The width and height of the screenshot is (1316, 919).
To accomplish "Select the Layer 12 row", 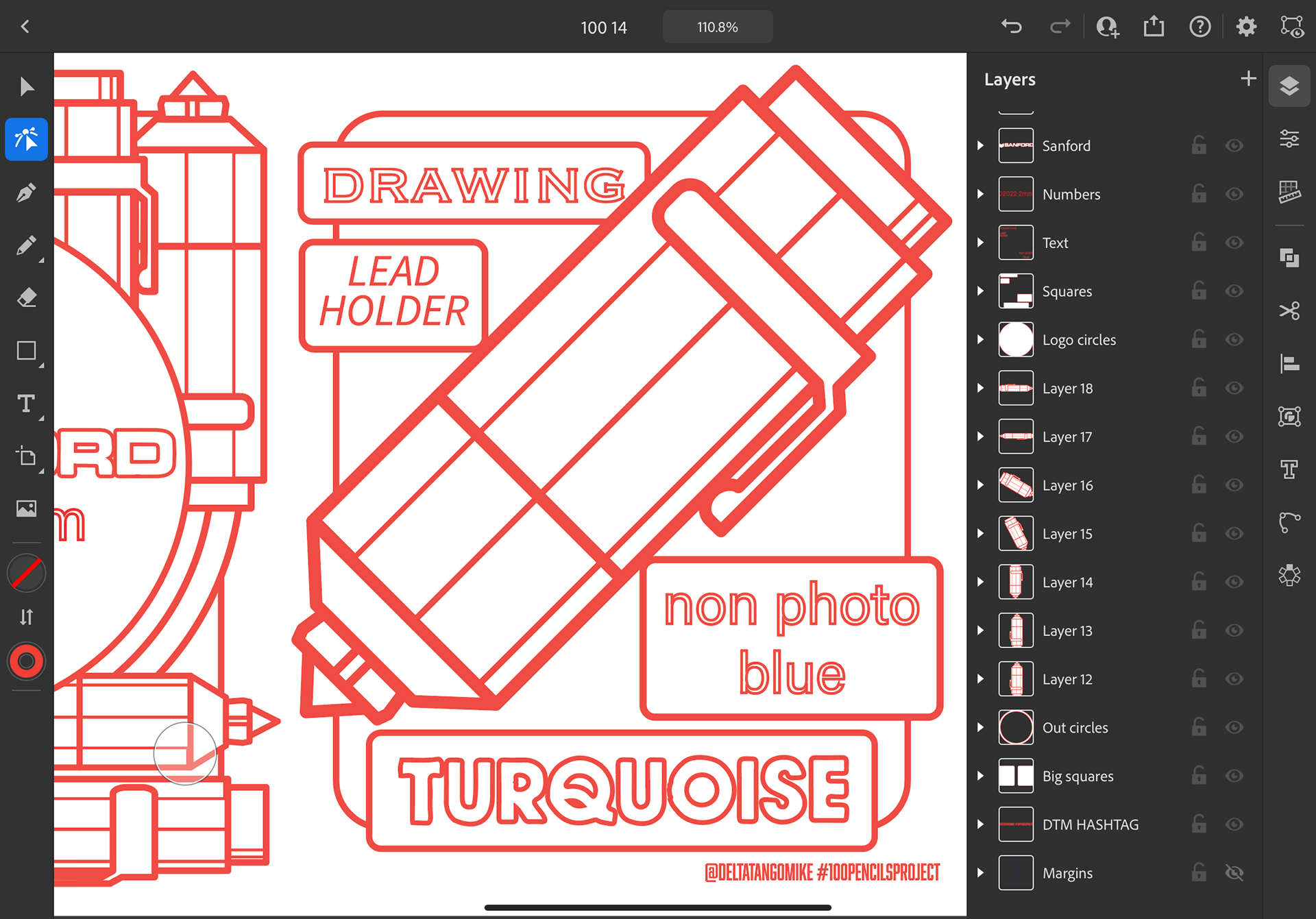I will (1114, 679).
